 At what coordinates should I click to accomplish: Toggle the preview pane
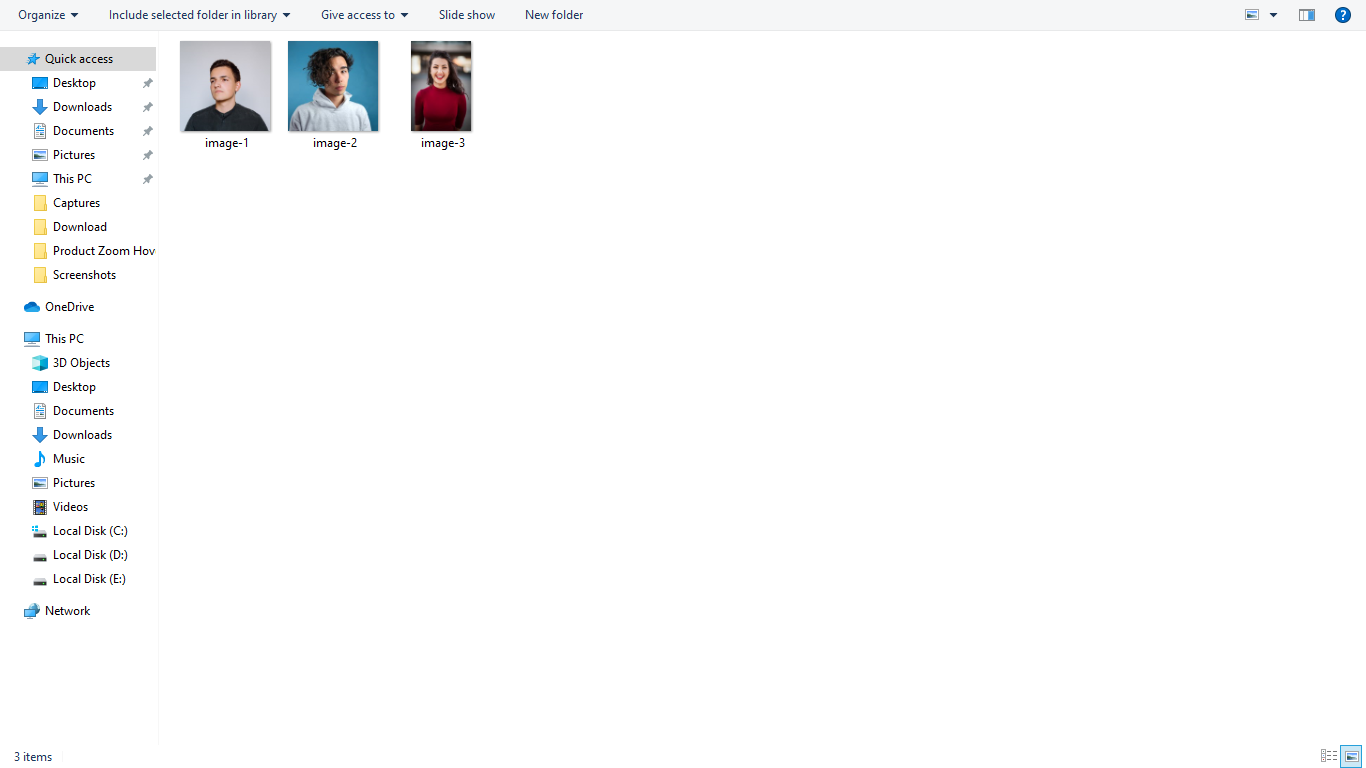[x=1306, y=15]
